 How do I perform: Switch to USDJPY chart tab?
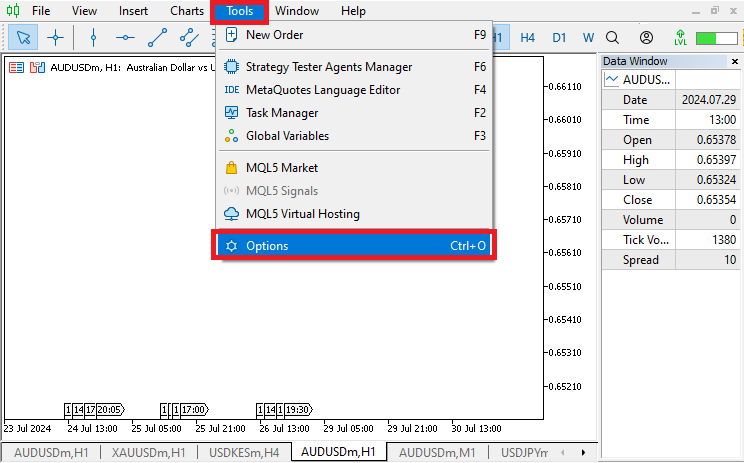pos(524,453)
